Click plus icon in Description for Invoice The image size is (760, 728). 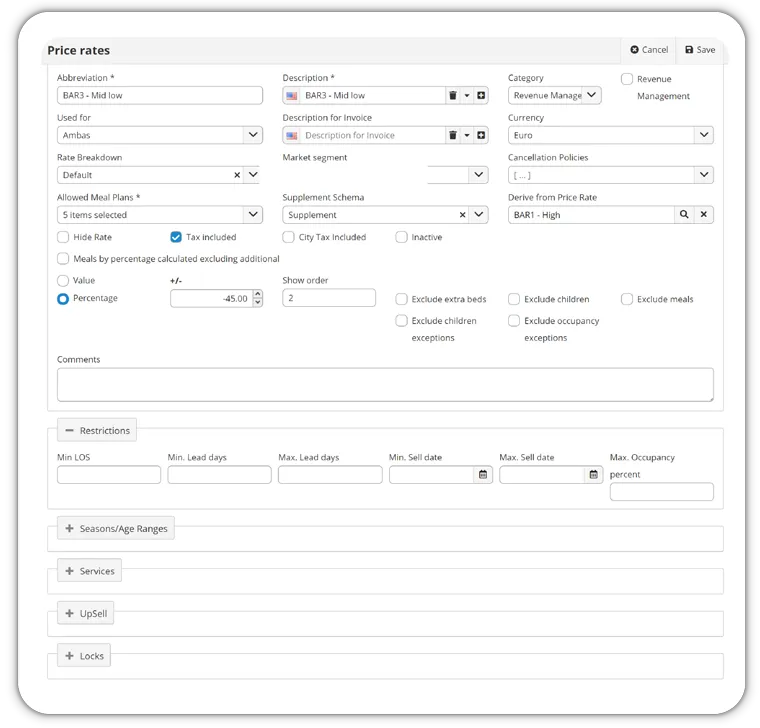pyautogui.click(x=481, y=135)
